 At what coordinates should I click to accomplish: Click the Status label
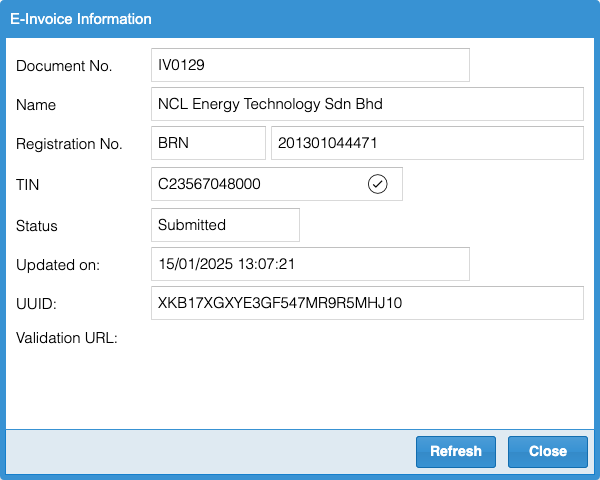coord(36,226)
